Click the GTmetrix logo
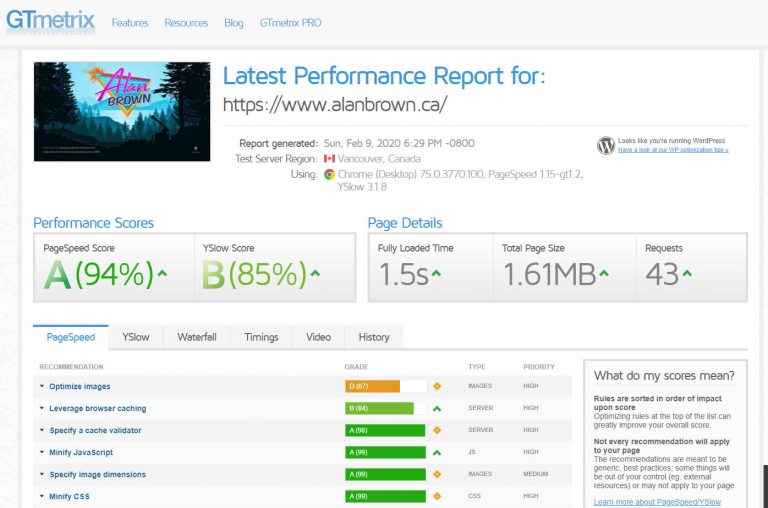The image size is (768, 508). (50, 22)
